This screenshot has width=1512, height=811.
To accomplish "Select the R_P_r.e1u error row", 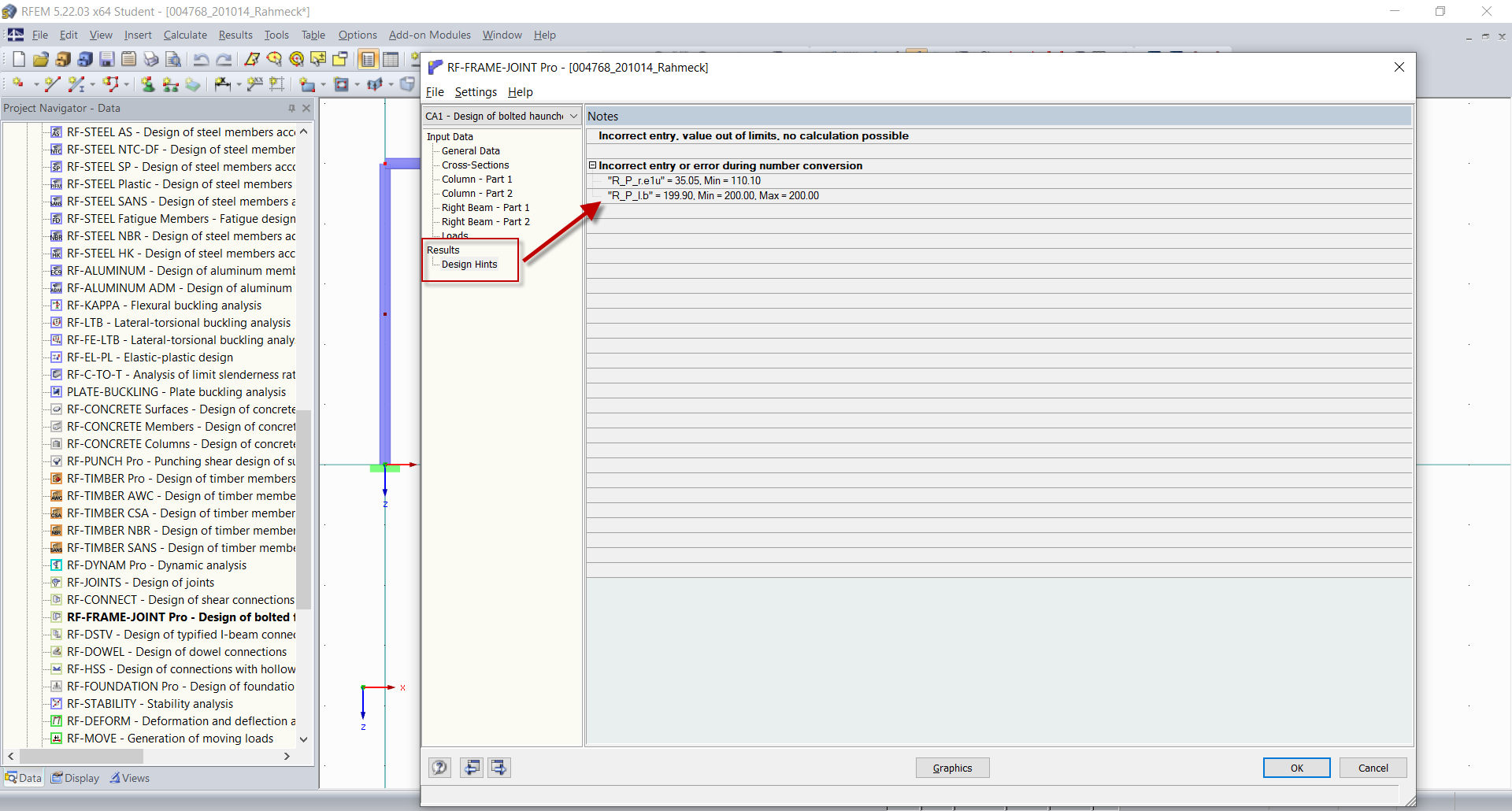I will point(999,181).
